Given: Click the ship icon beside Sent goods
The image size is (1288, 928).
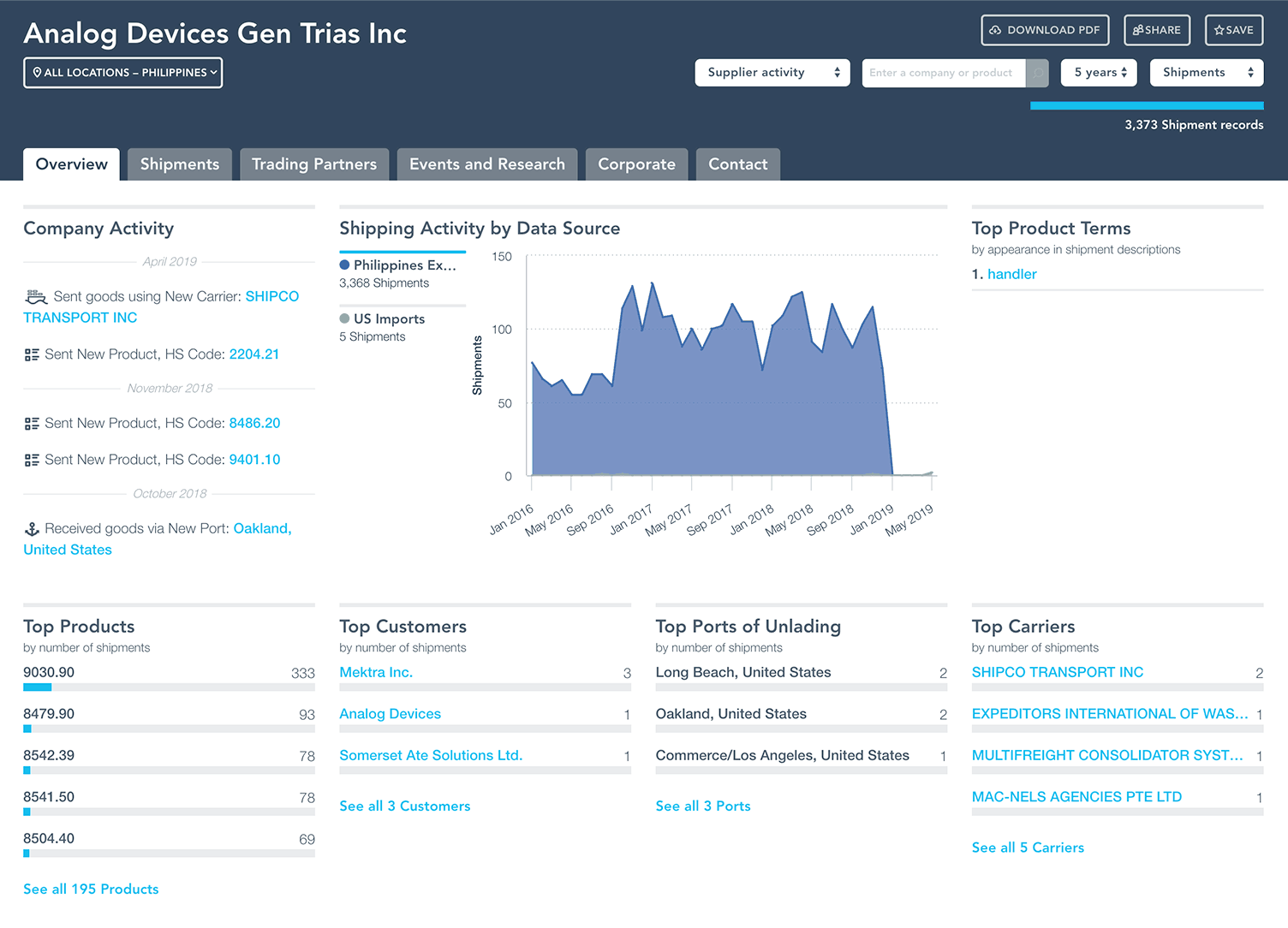Looking at the screenshot, I should click(x=35, y=297).
